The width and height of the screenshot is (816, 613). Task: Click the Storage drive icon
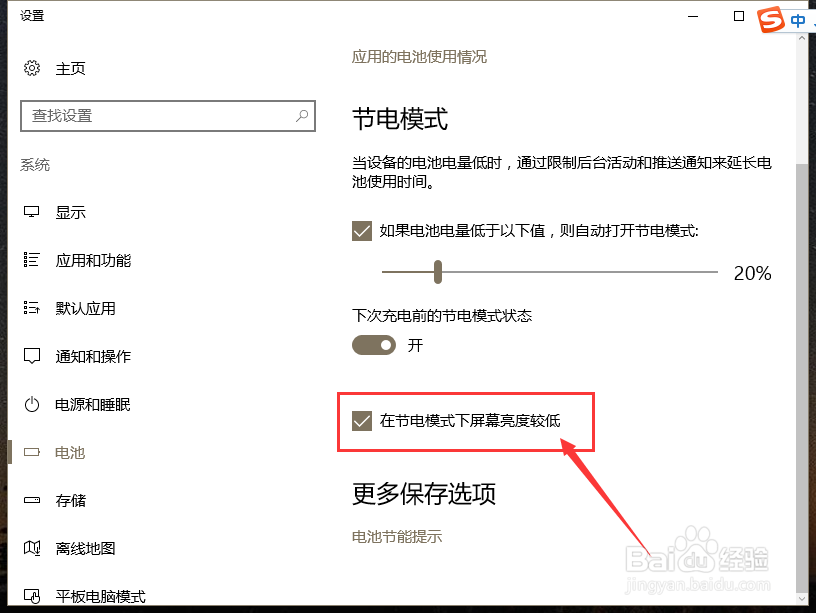click(x=32, y=500)
